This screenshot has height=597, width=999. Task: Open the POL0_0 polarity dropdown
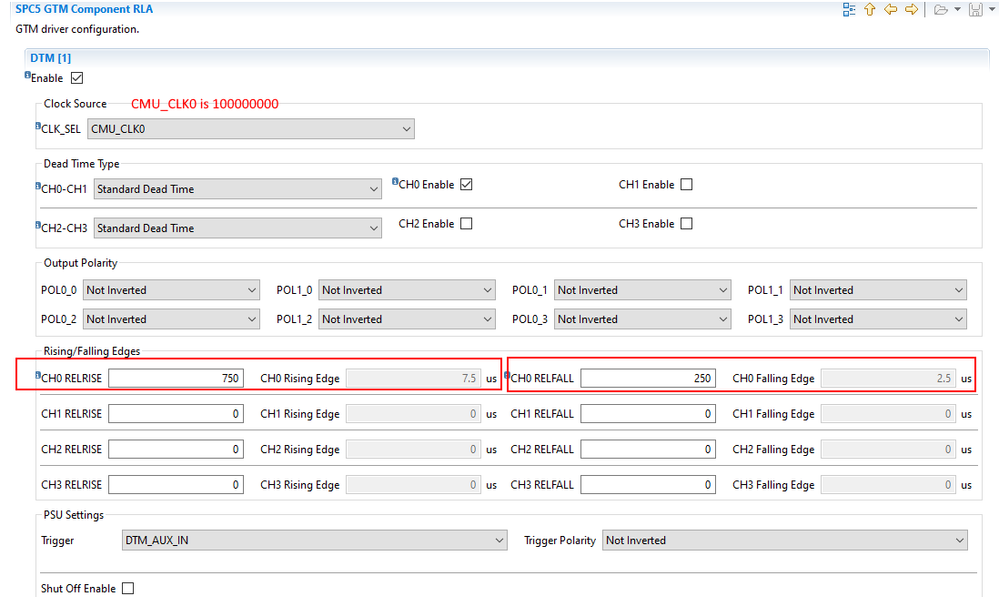(x=171, y=290)
